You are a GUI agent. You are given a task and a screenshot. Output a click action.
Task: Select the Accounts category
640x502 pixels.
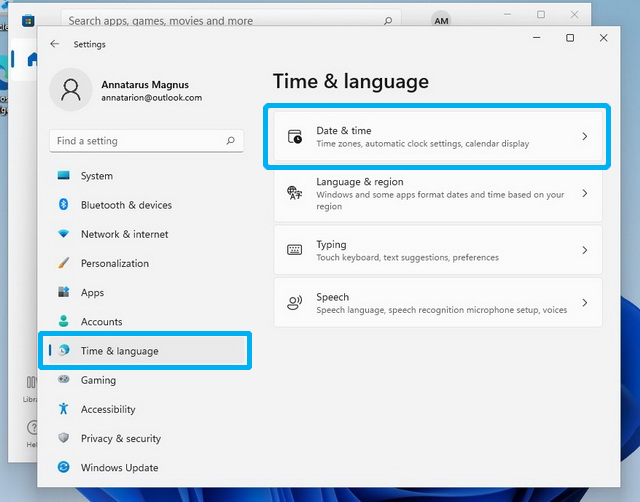point(147,322)
